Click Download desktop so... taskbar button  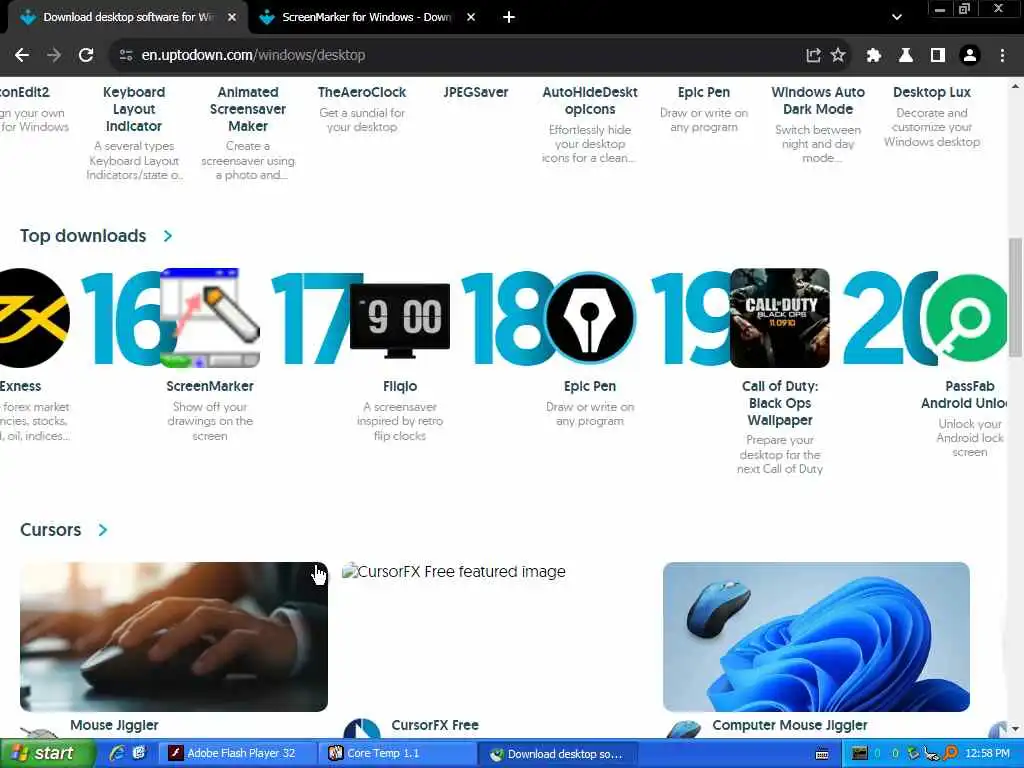(558, 754)
